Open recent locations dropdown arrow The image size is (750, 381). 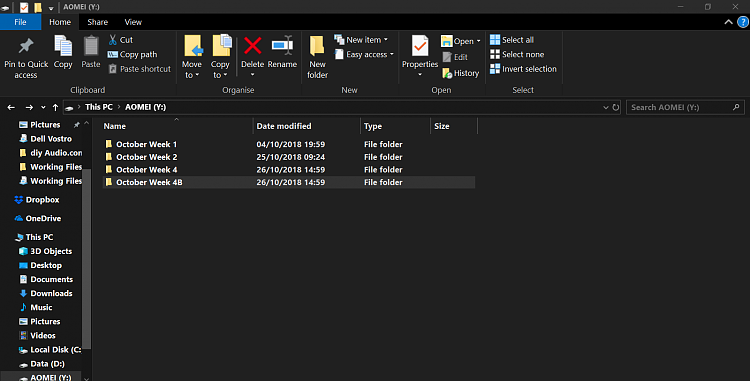click(43, 108)
